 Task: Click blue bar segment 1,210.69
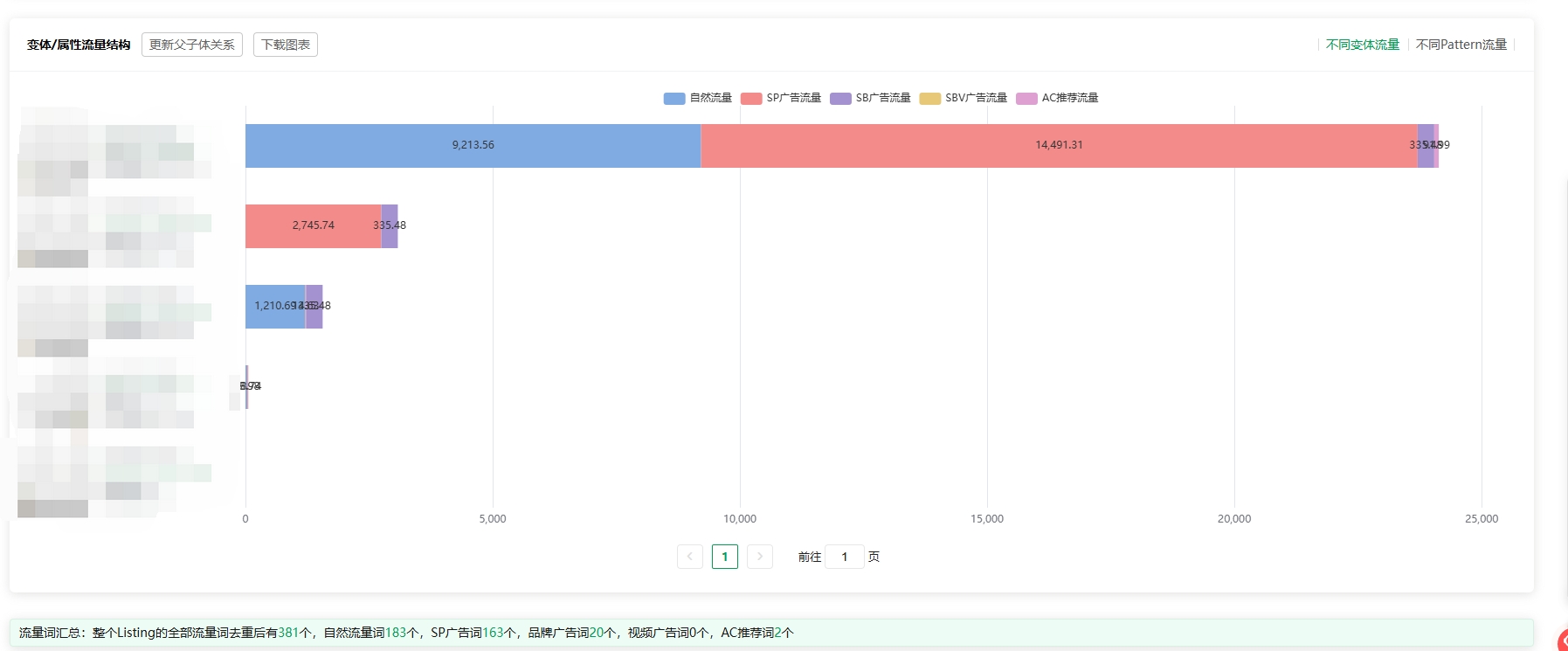(275, 306)
